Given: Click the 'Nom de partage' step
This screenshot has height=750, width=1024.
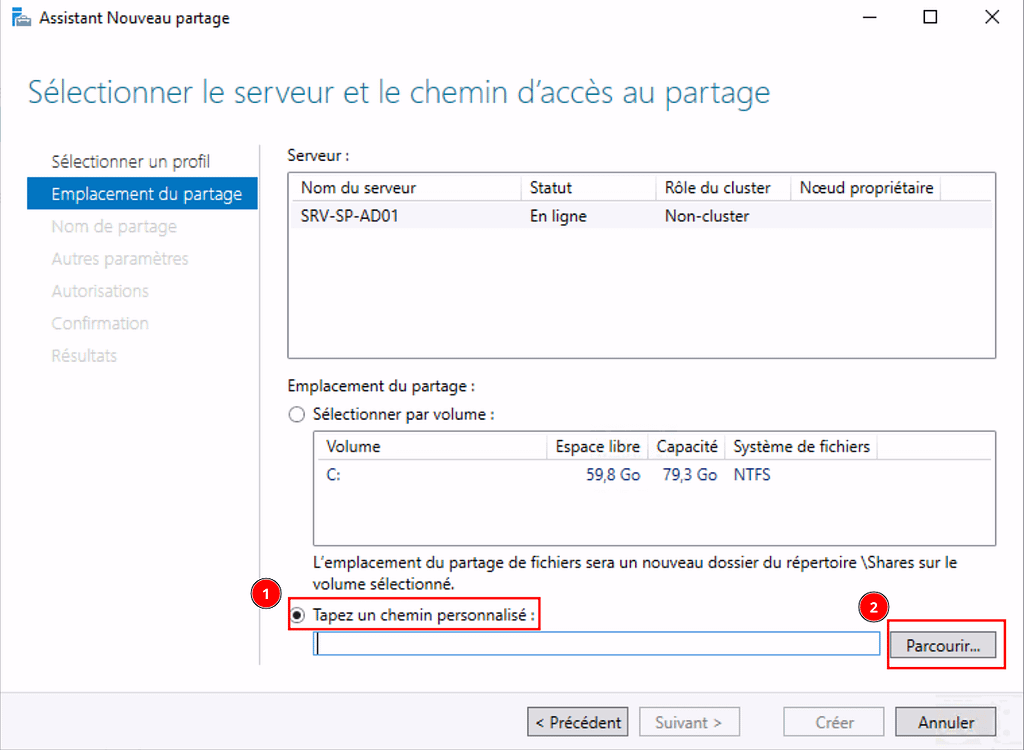Looking at the screenshot, I should [x=114, y=227].
